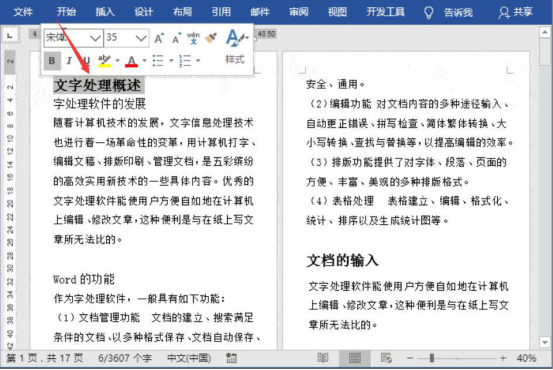The width and height of the screenshot is (553, 370).
Task: Click the macro recording status bar icon
Action: pos(231,358)
